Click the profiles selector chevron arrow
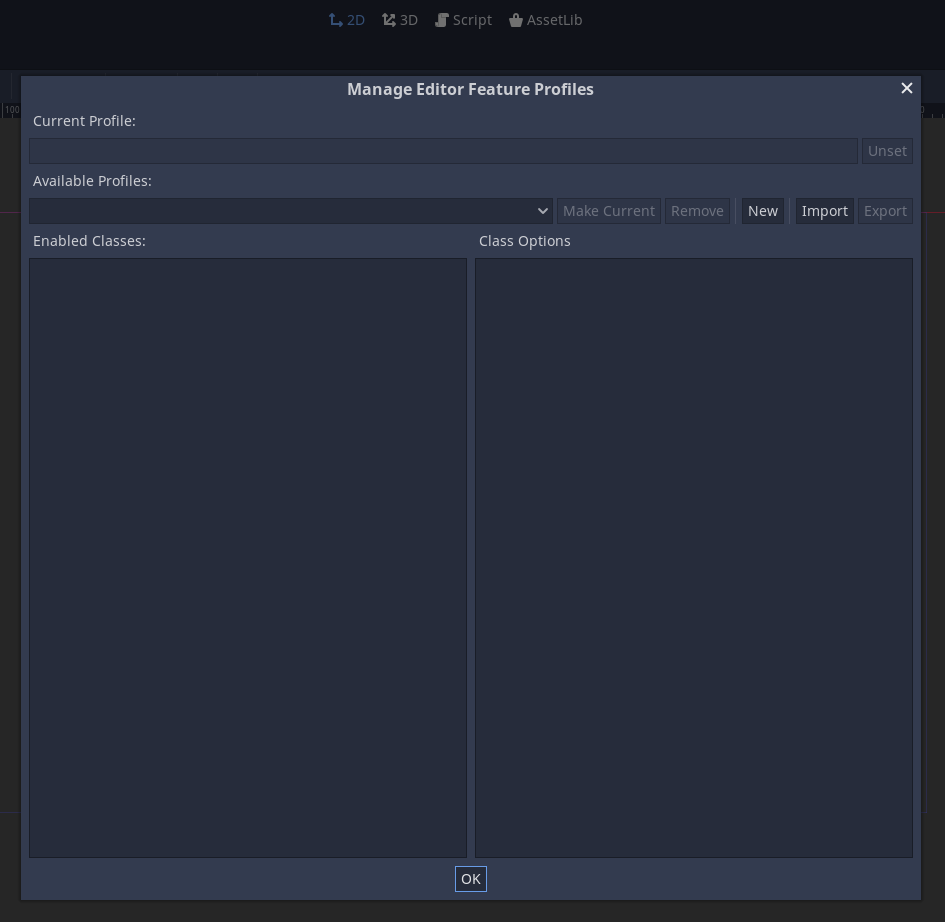The width and height of the screenshot is (945, 922). coord(542,210)
